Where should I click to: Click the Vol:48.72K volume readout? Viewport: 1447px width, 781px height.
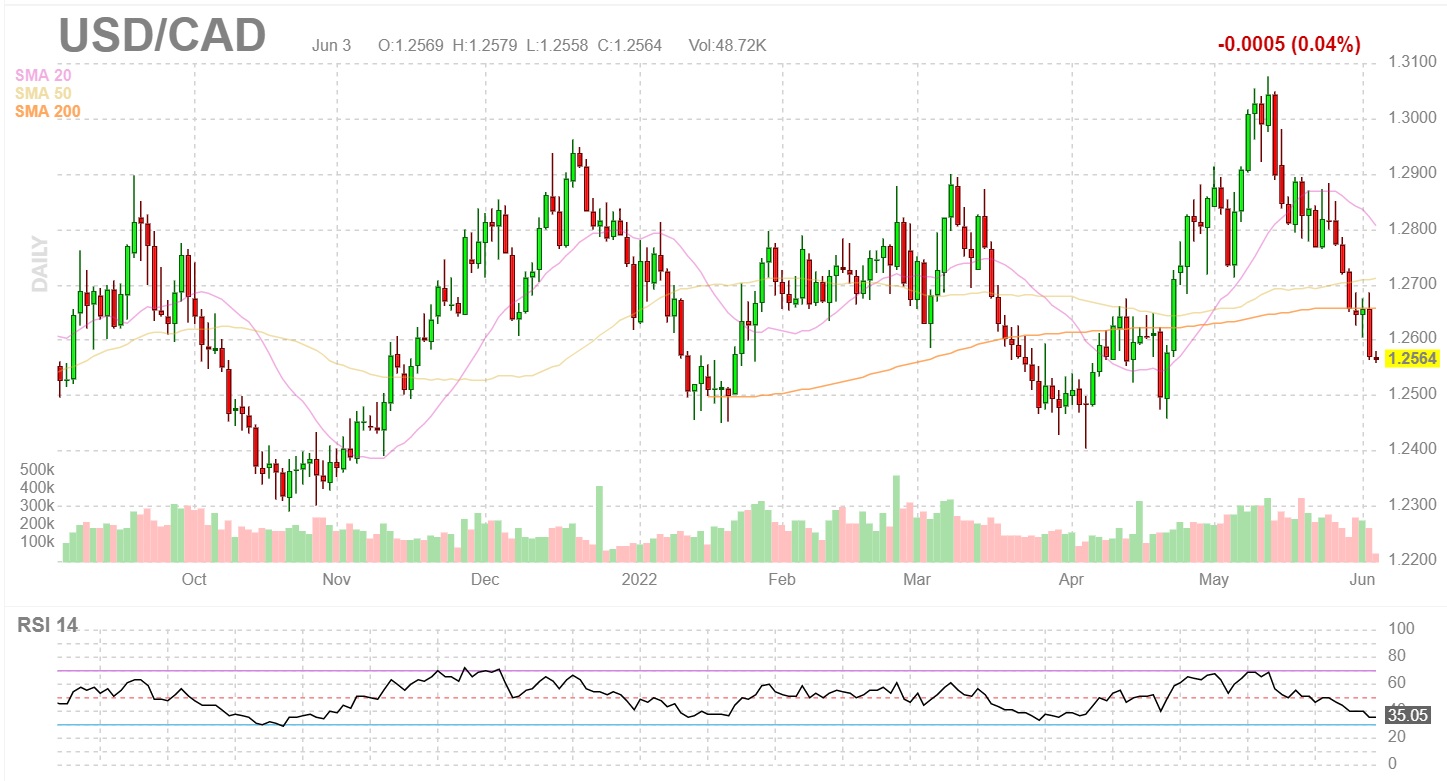727,45
